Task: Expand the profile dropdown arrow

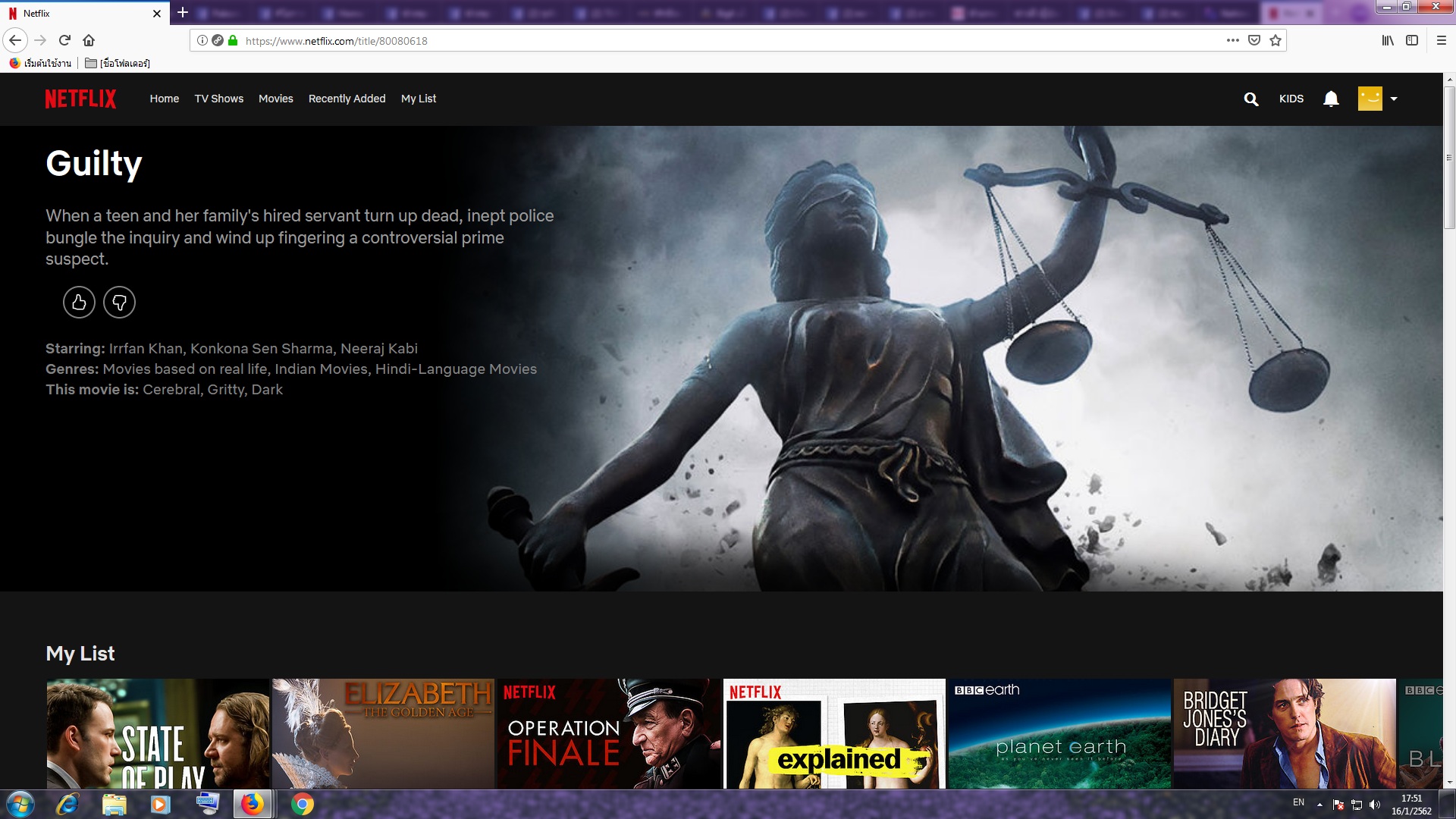Action: [1394, 99]
